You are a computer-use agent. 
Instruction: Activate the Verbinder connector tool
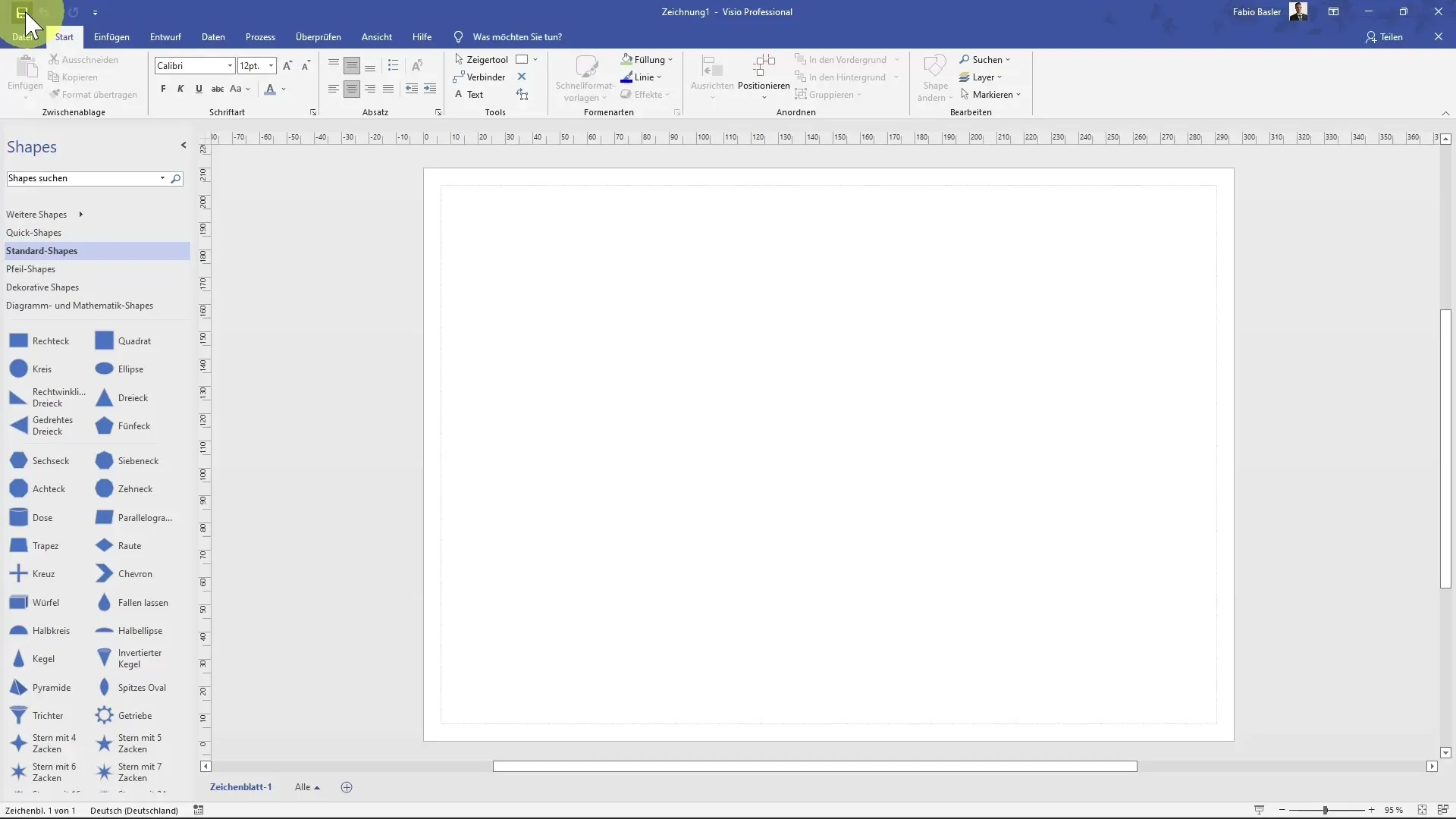point(479,77)
